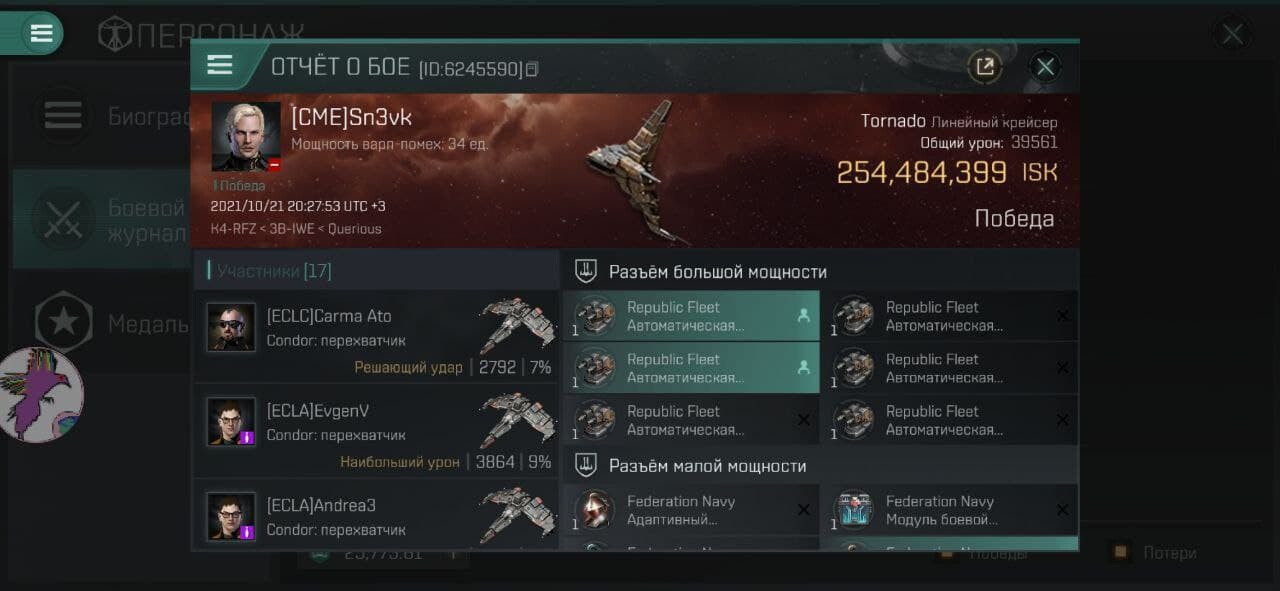Click Federation Navy Адаптивный low slot module

click(691, 510)
